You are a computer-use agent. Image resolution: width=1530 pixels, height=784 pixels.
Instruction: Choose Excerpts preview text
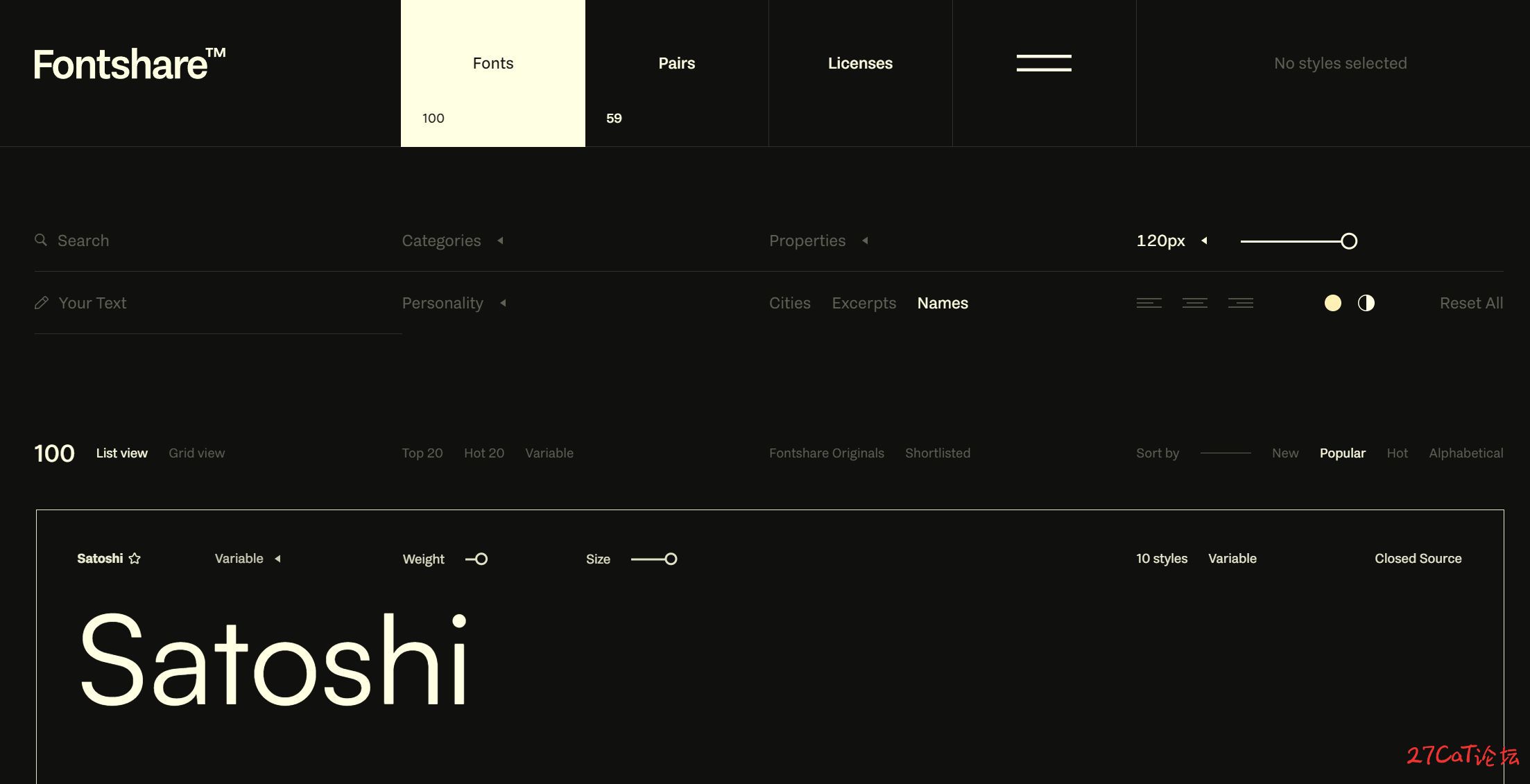click(864, 303)
